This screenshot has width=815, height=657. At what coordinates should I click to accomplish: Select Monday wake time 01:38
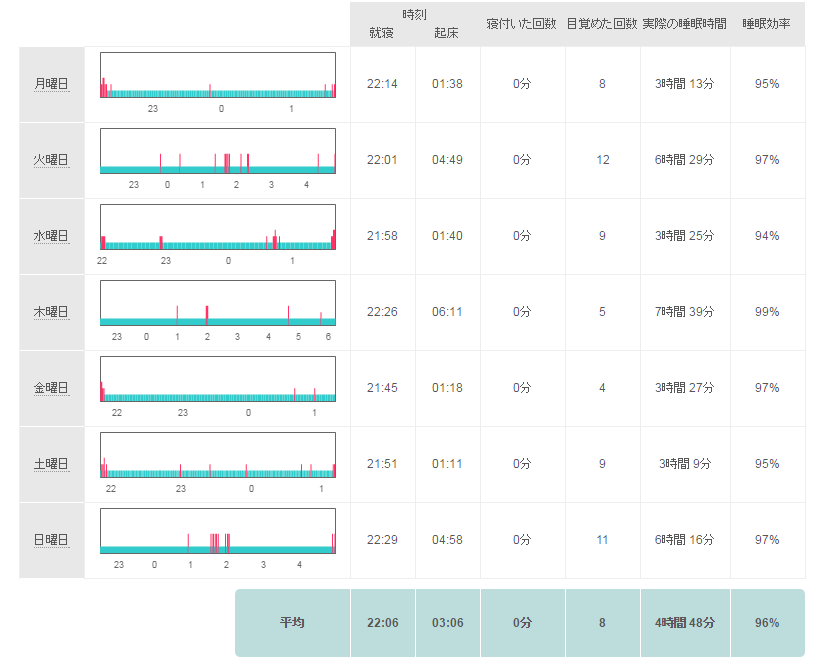click(x=447, y=84)
